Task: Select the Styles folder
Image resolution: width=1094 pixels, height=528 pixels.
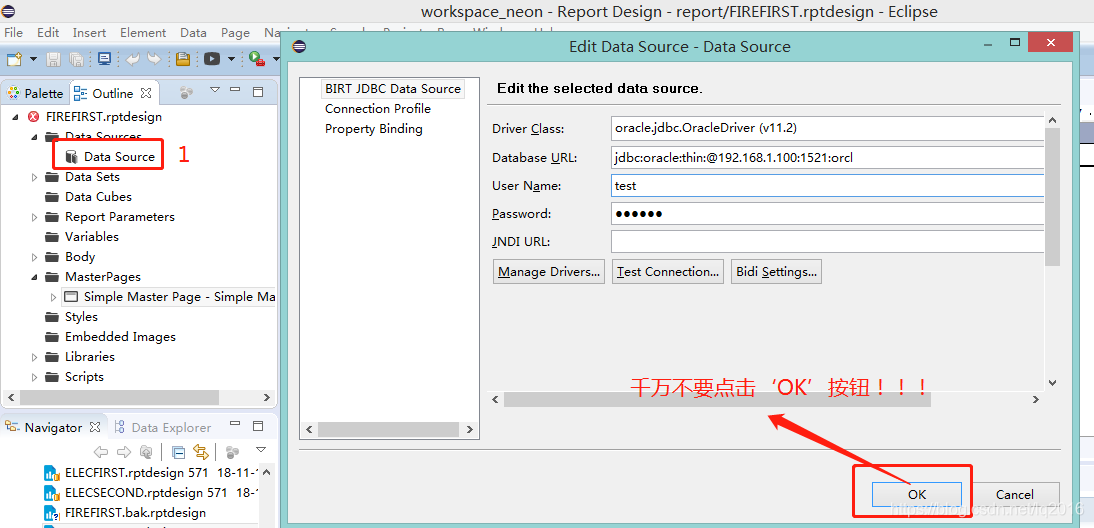Action: coord(81,317)
